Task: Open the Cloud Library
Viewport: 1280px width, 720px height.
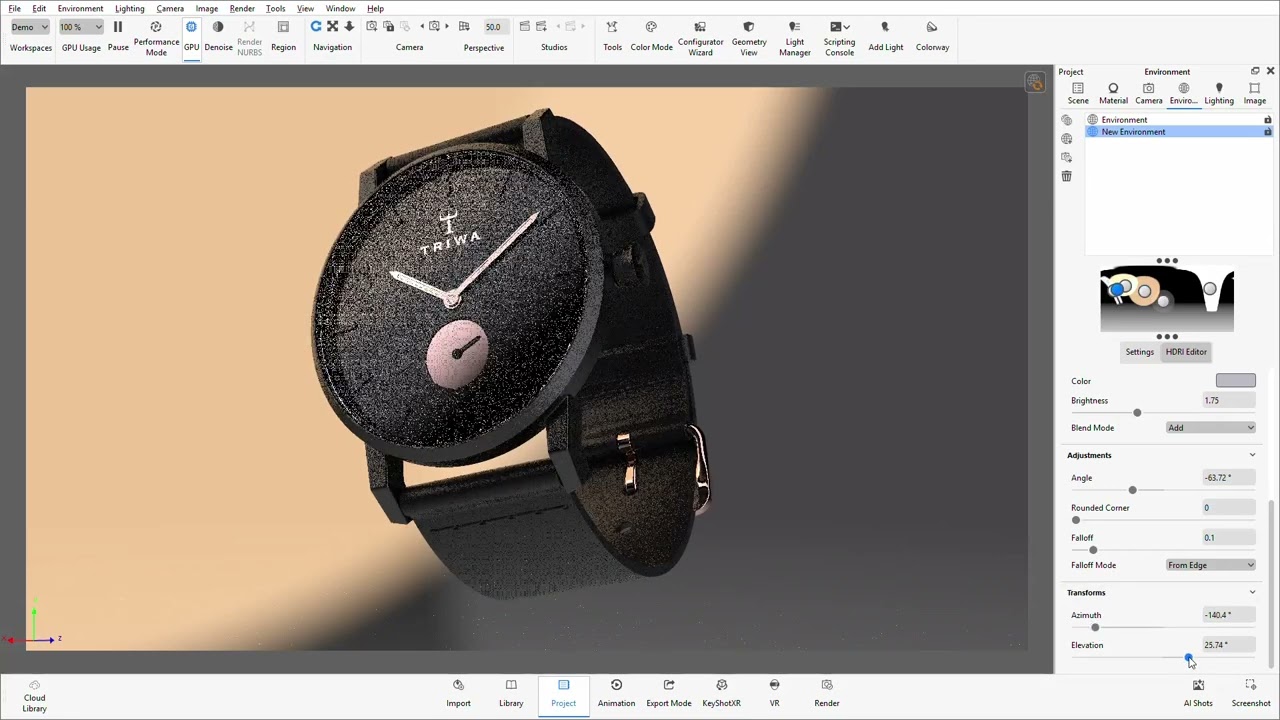Action: click(x=35, y=696)
